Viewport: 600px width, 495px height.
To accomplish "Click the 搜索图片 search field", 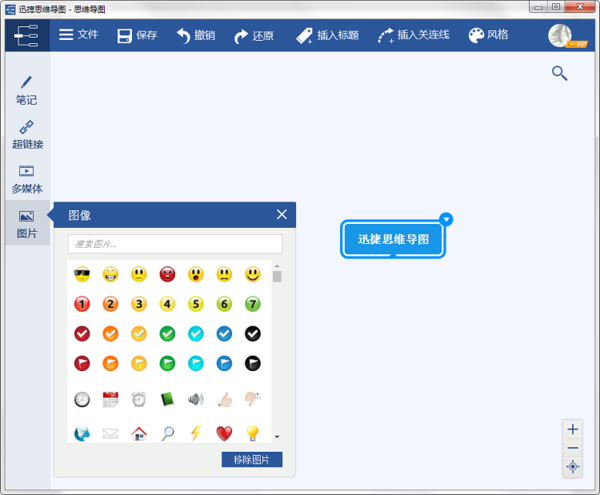I will point(175,244).
